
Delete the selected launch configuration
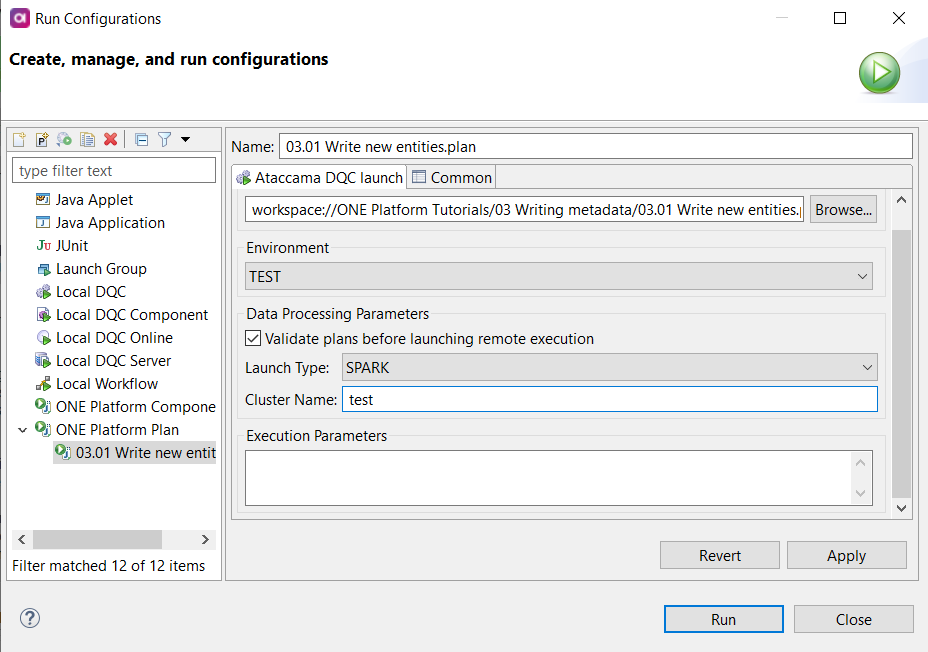point(110,140)
